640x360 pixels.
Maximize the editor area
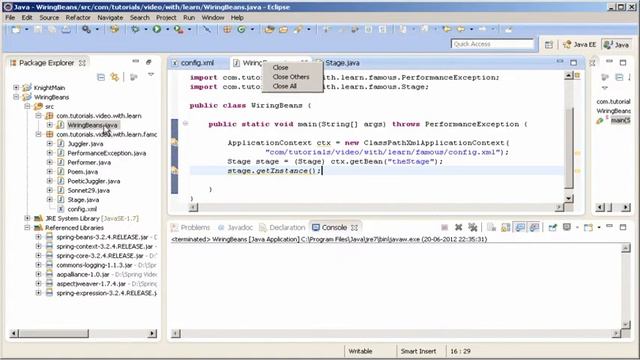pos(573,62)
